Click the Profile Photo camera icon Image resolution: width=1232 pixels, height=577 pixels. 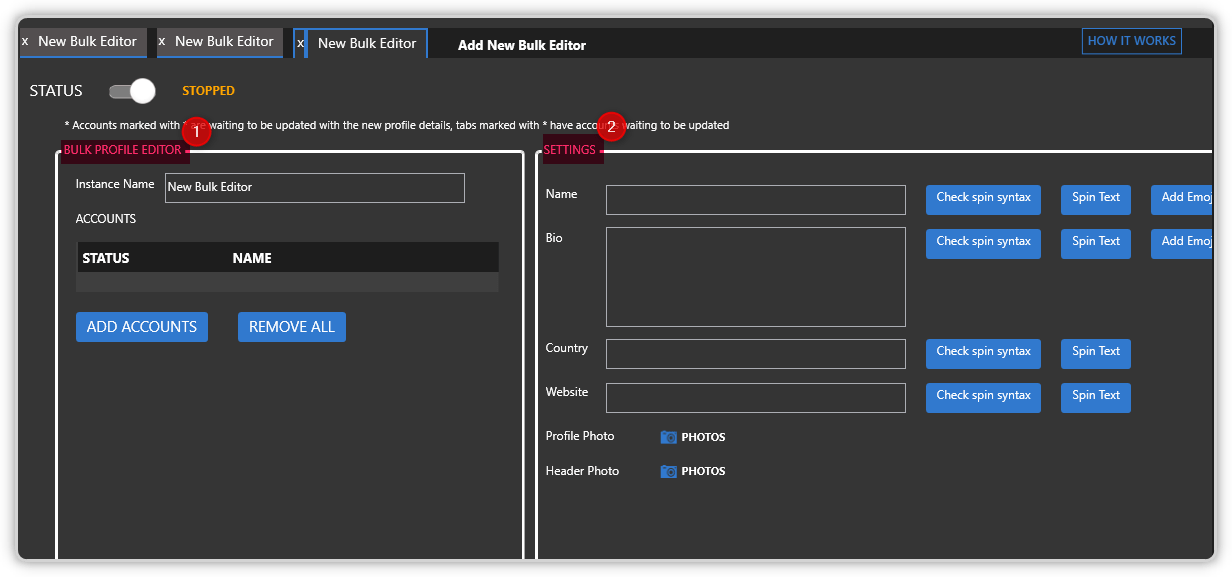669,437
